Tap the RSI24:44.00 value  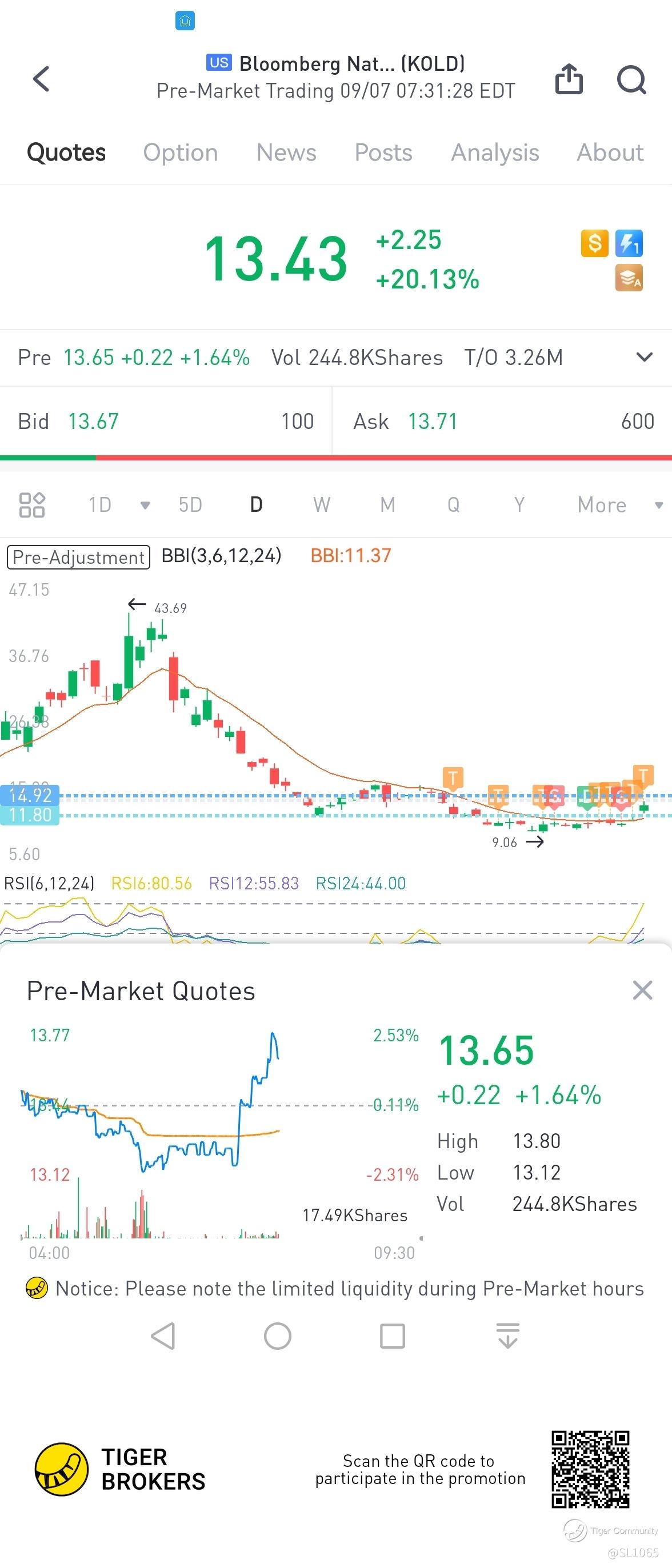[x=361, y=883]
